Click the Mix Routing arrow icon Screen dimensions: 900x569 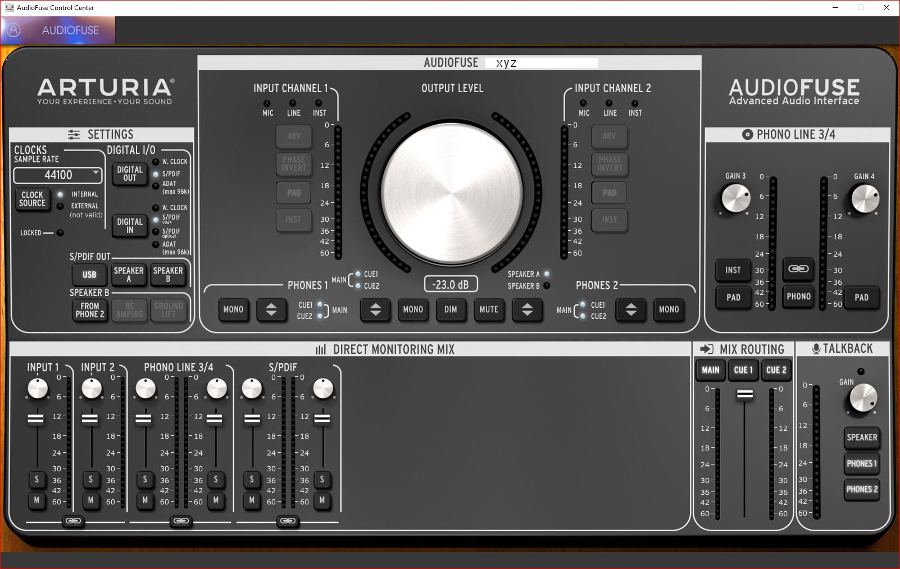coord(707,349)
